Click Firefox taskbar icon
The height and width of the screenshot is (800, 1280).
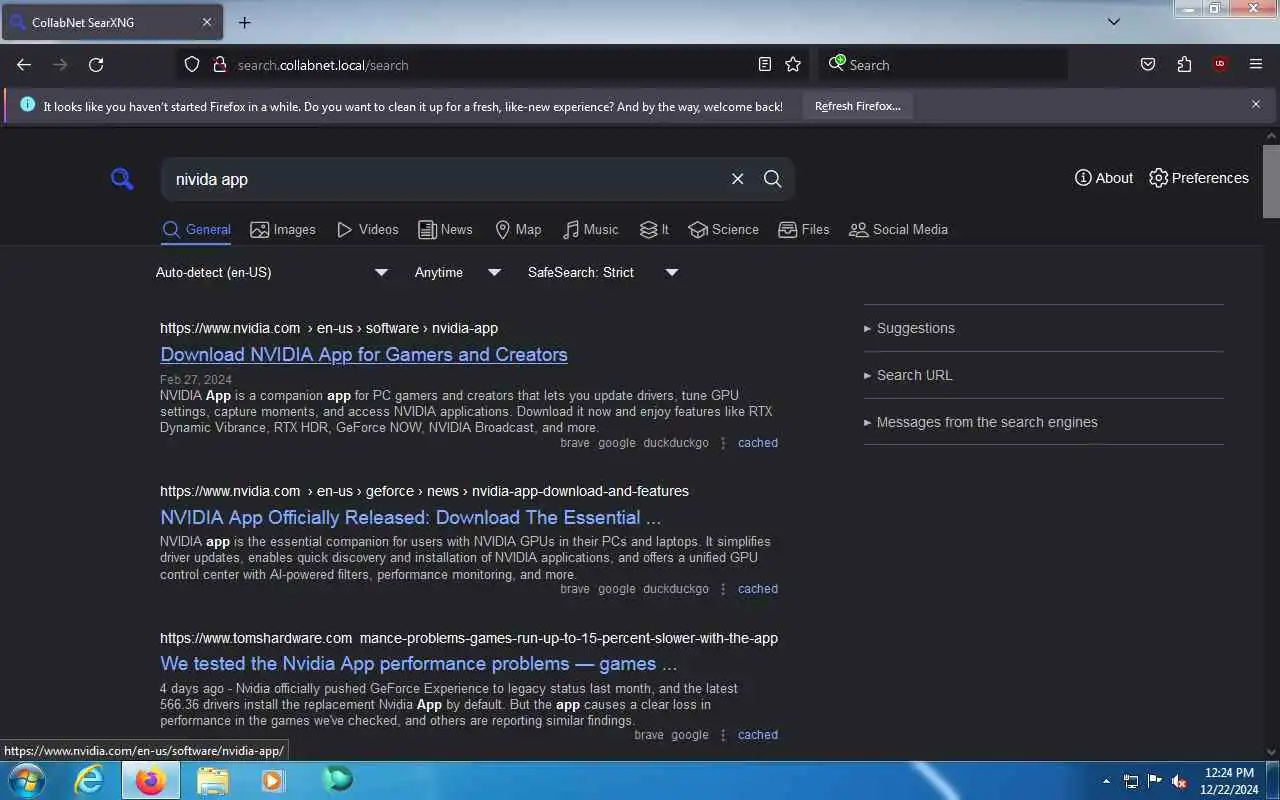[x=151, y=780]
